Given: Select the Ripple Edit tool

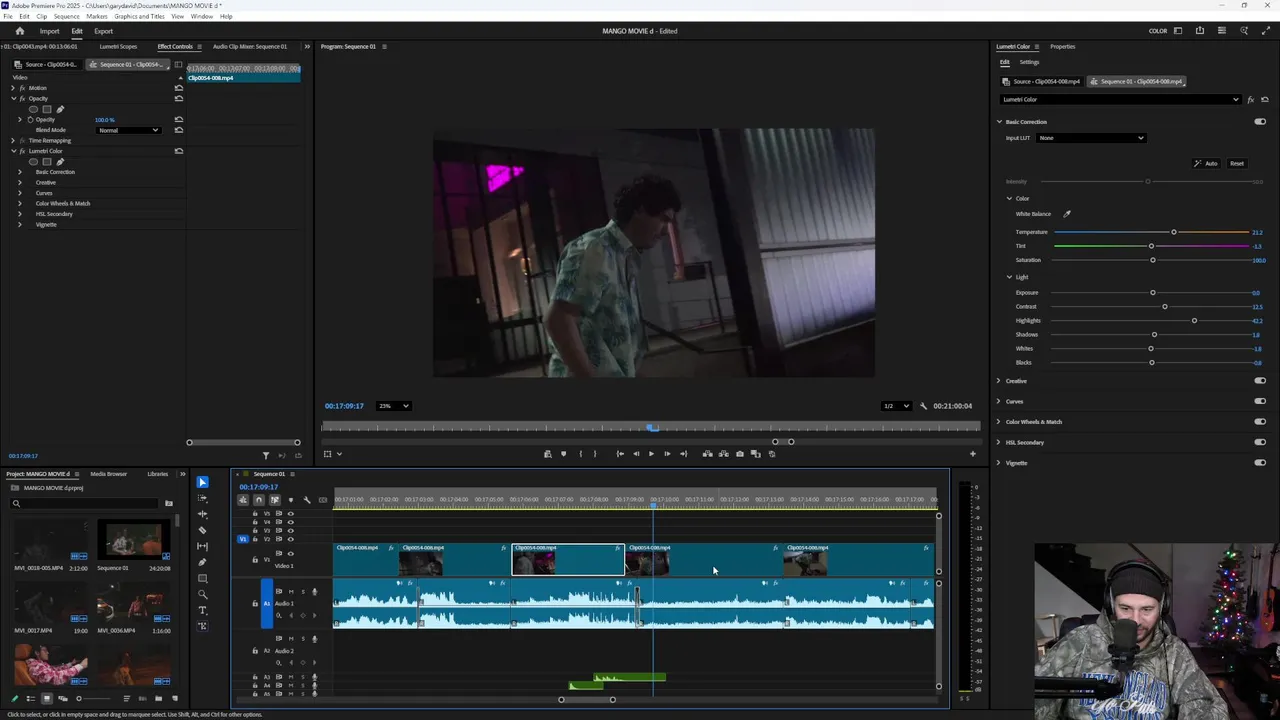Looking at the screenshot, I should click(x=203, y=514).
